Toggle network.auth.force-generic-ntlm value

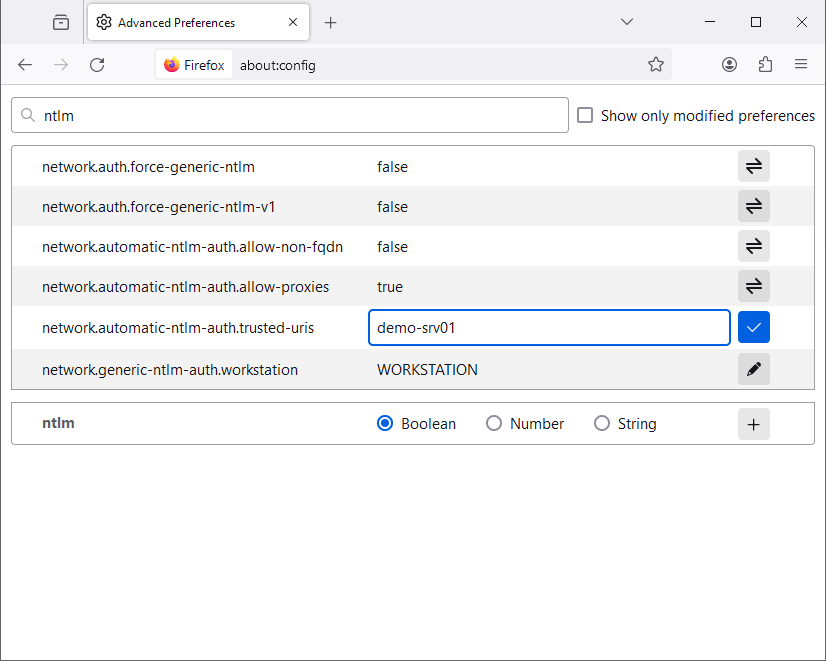pyautogui.click(x=753, y=167)
